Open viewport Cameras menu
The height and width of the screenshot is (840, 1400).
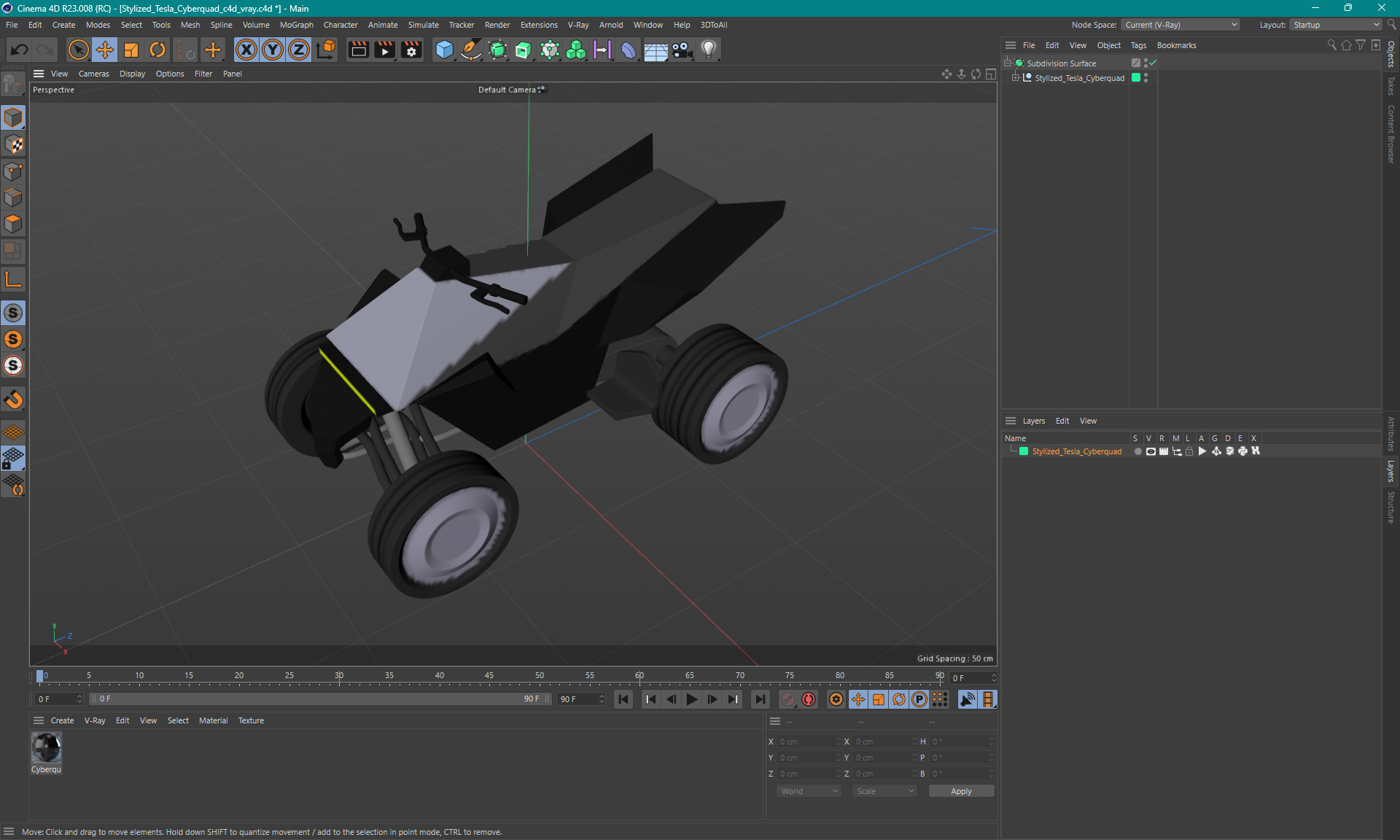[x=93, y=74]
